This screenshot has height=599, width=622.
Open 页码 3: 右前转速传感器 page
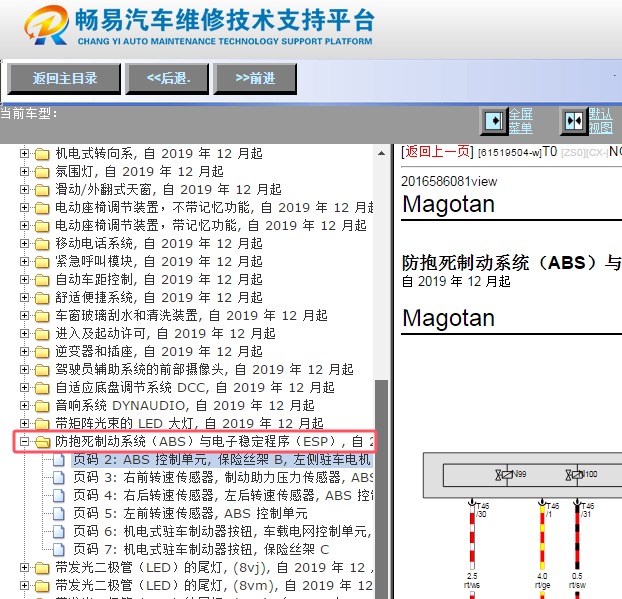[223, 477]
